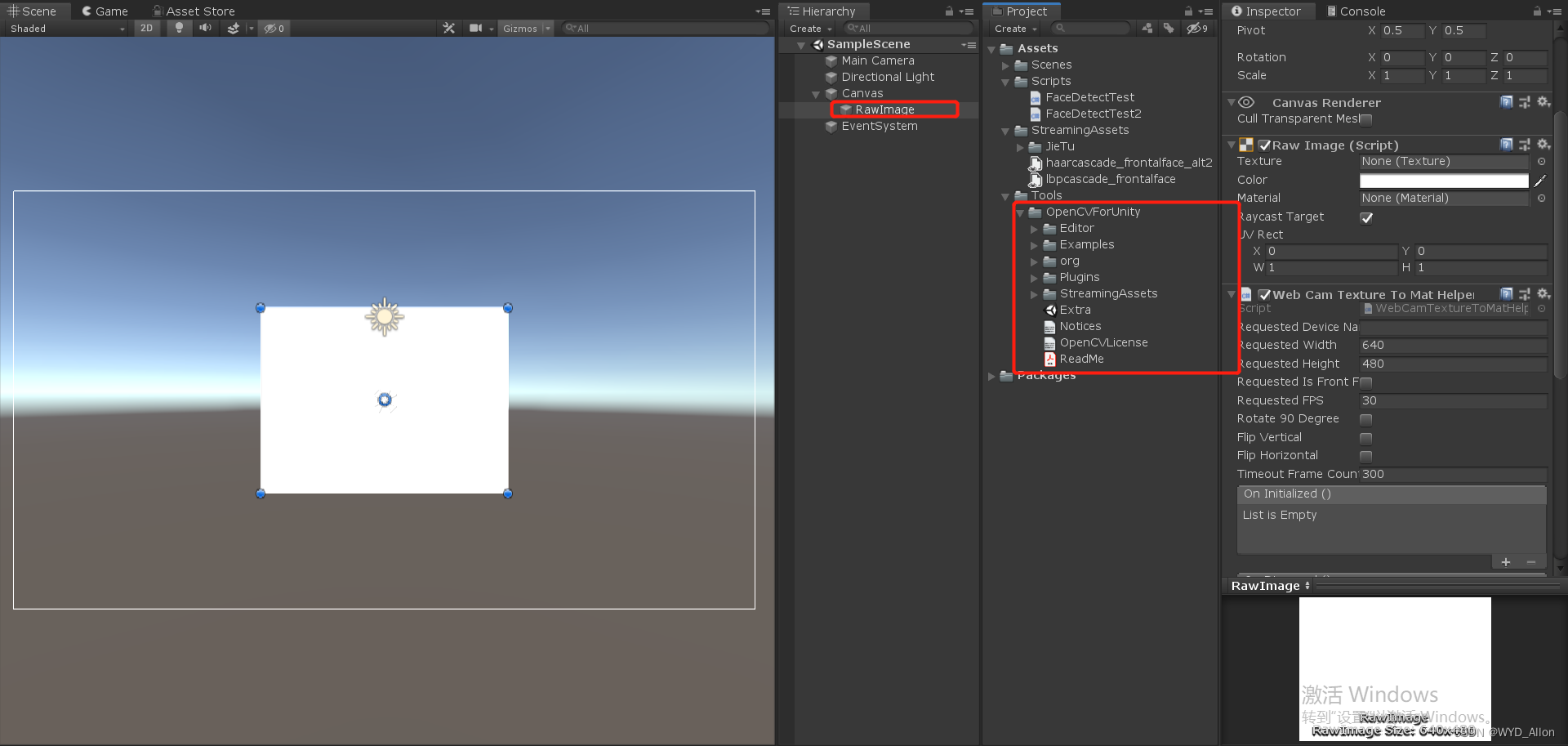Viewport: 1568px width, 746px height.
Task: Click the plus button under On Initialized event
Action: tap(1506, 562)
